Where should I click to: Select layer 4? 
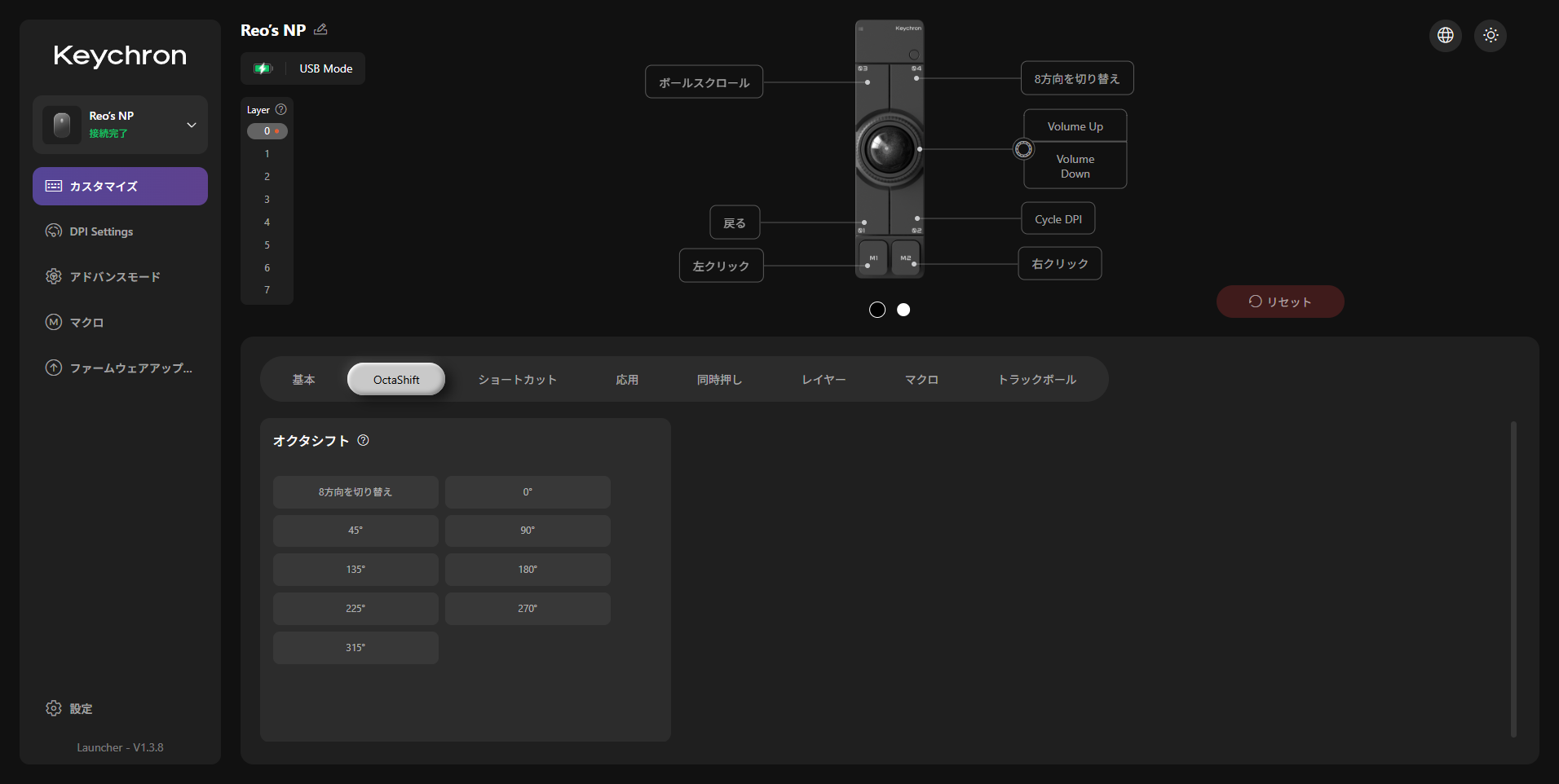pyautogui.click(x=267, y=222)
